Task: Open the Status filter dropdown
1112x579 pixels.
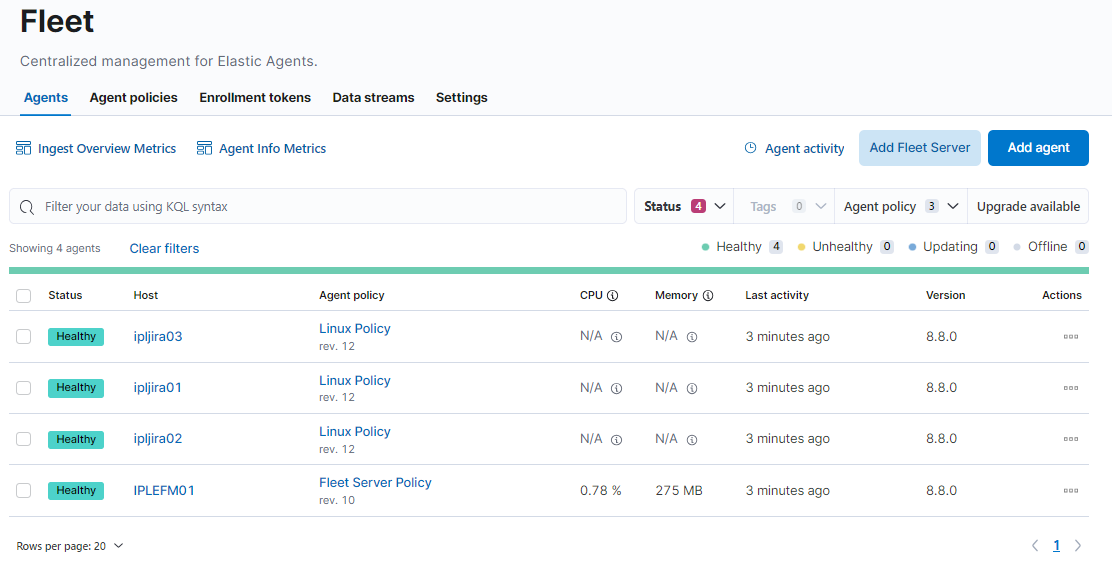Action: [684, 206]
